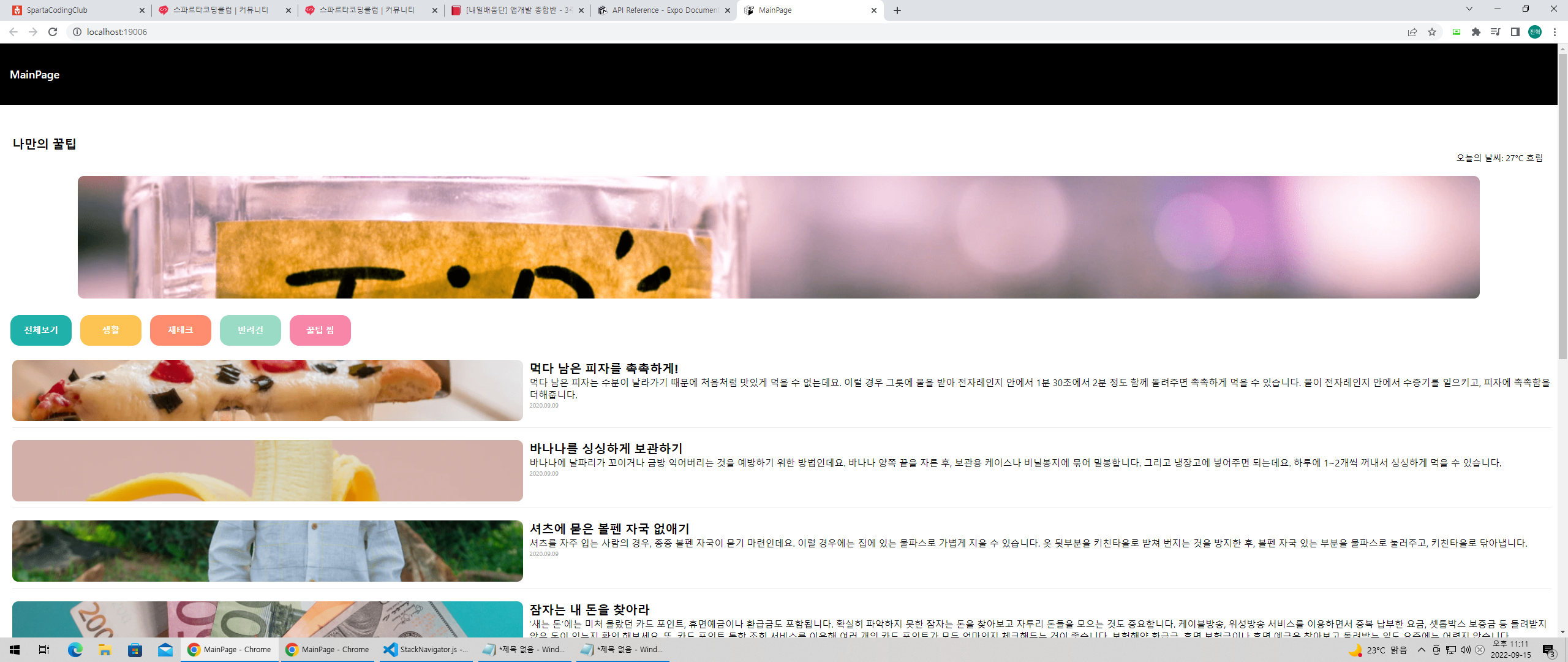The width and height of the screenshot is (1568, 662).
Task: Click the MainPage header title
Action: (35, 75)
